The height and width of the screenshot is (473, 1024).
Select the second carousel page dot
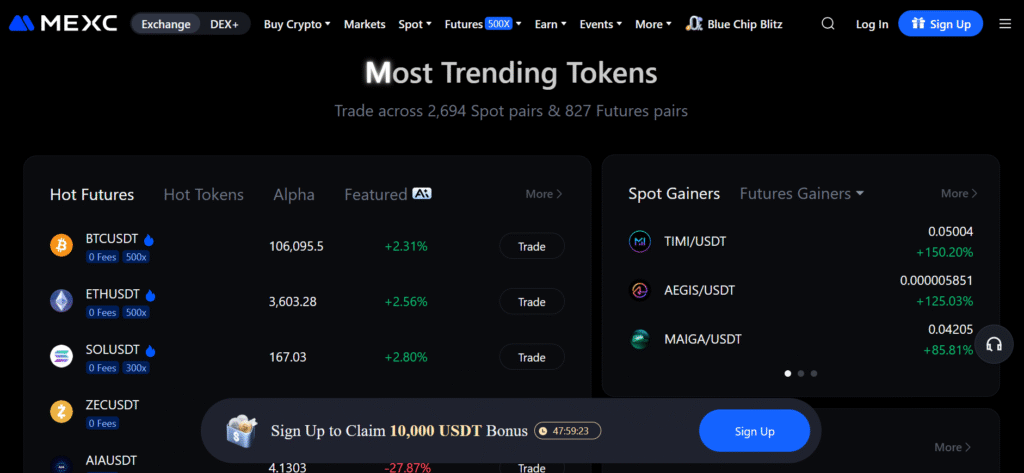click(x=800, y=373)
